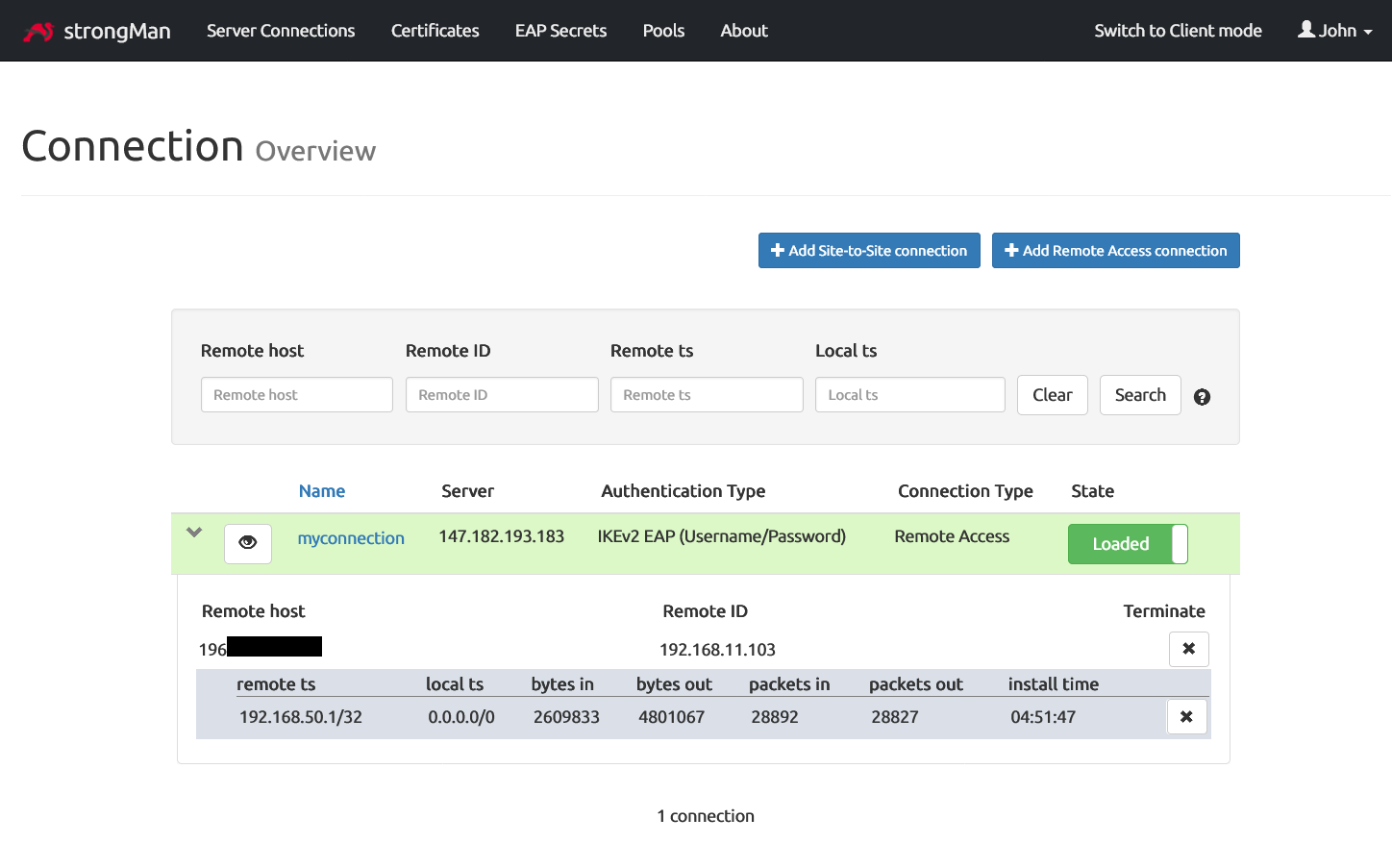
Task: Show connection details using the eye icon
Action: pyautogui.click(x=248, y=543)
